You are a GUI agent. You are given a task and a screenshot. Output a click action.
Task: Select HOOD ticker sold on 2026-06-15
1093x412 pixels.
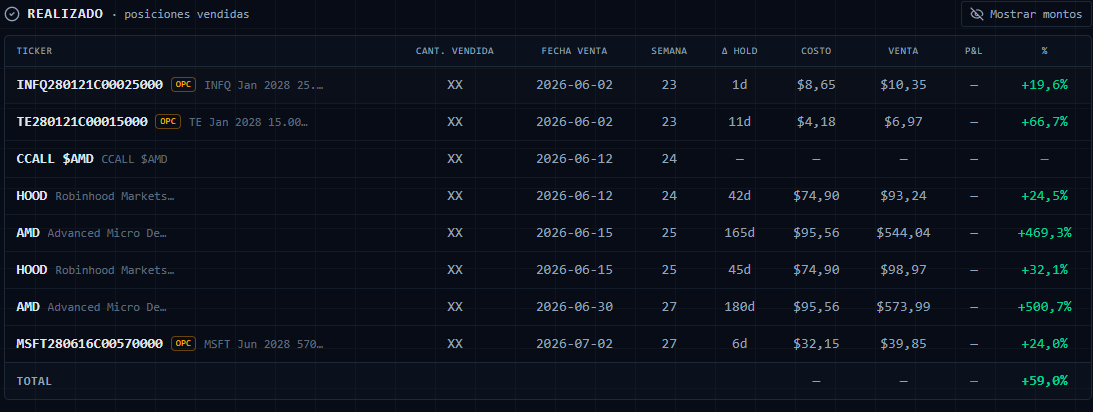[31, 270]
